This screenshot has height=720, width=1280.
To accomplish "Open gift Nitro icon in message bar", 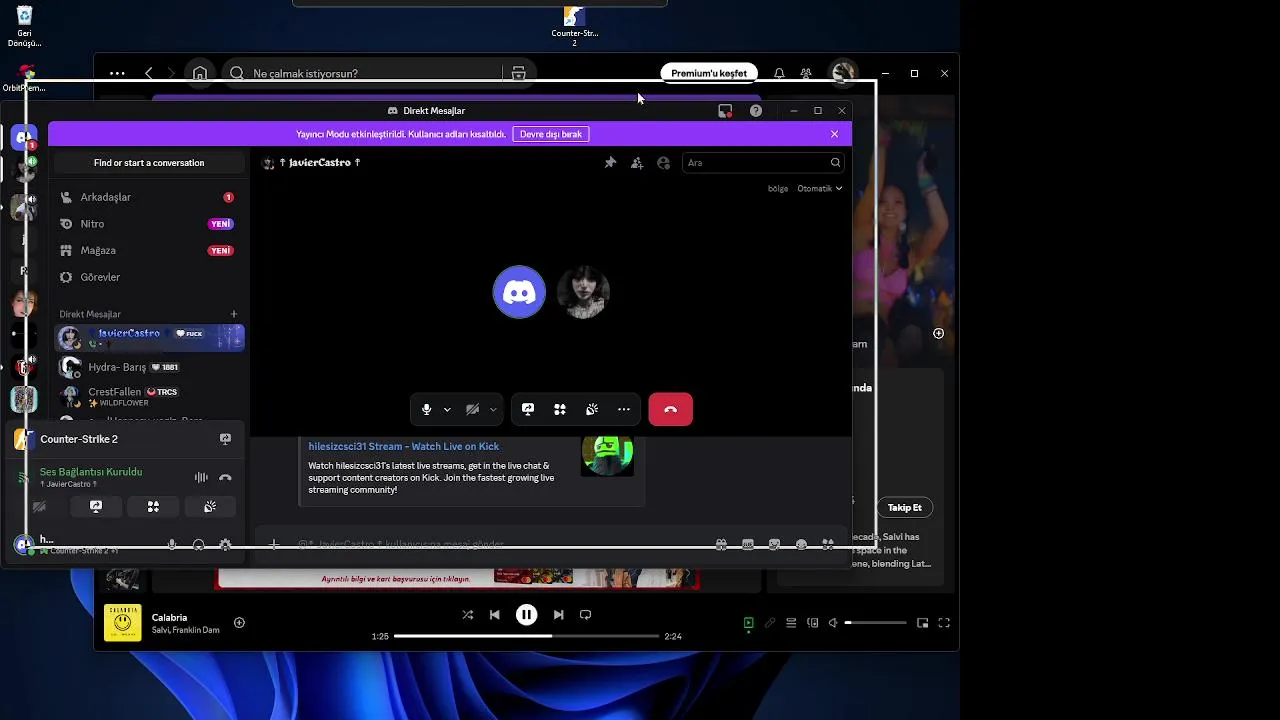I will [721, 544].
